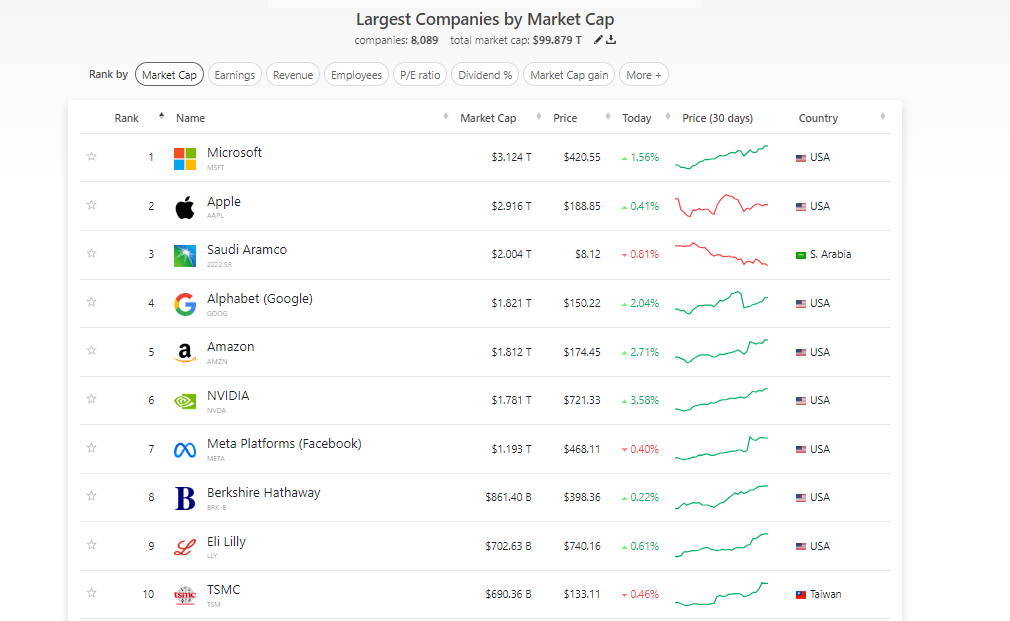The image size is (1010, 621).
Task: Open Apple 30-day price chart
Action: (x=721, y=205)
